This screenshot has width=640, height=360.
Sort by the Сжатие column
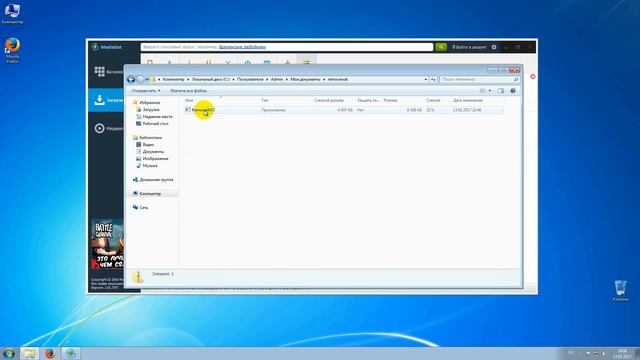438,100
